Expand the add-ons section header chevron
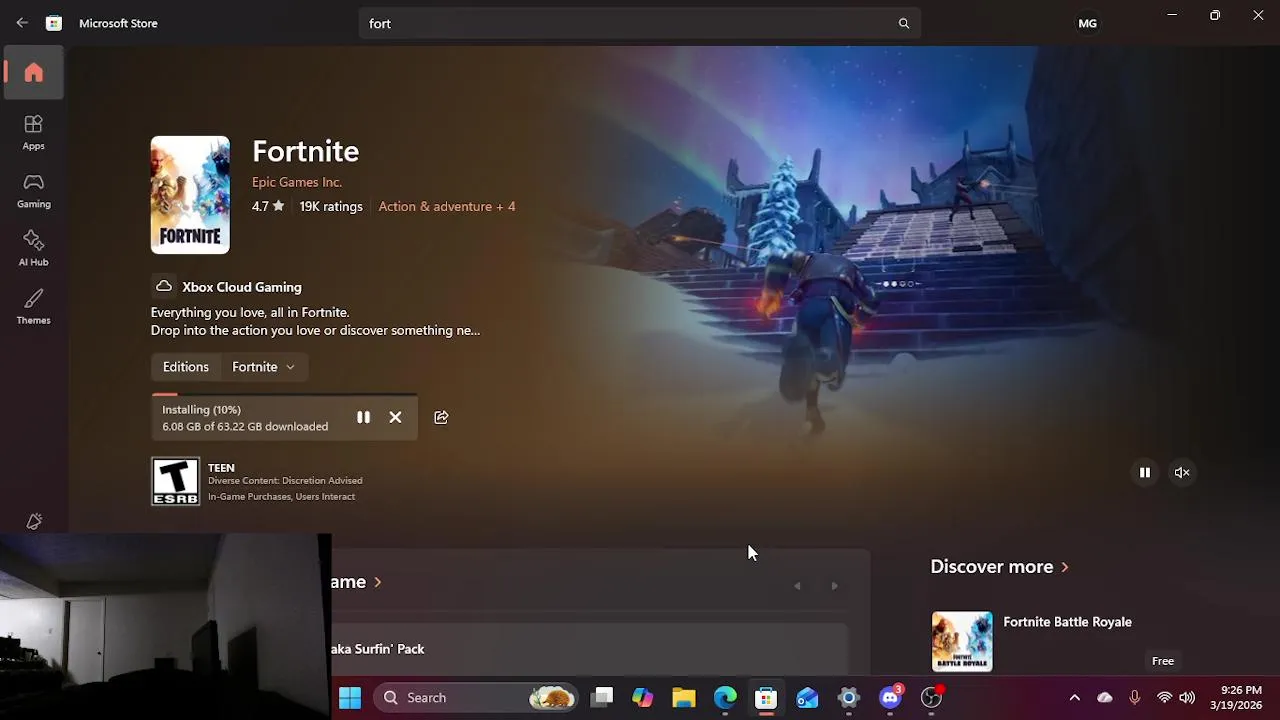Image resolution: width=1280 pixels, height=720 pixels. click(377, 582)
